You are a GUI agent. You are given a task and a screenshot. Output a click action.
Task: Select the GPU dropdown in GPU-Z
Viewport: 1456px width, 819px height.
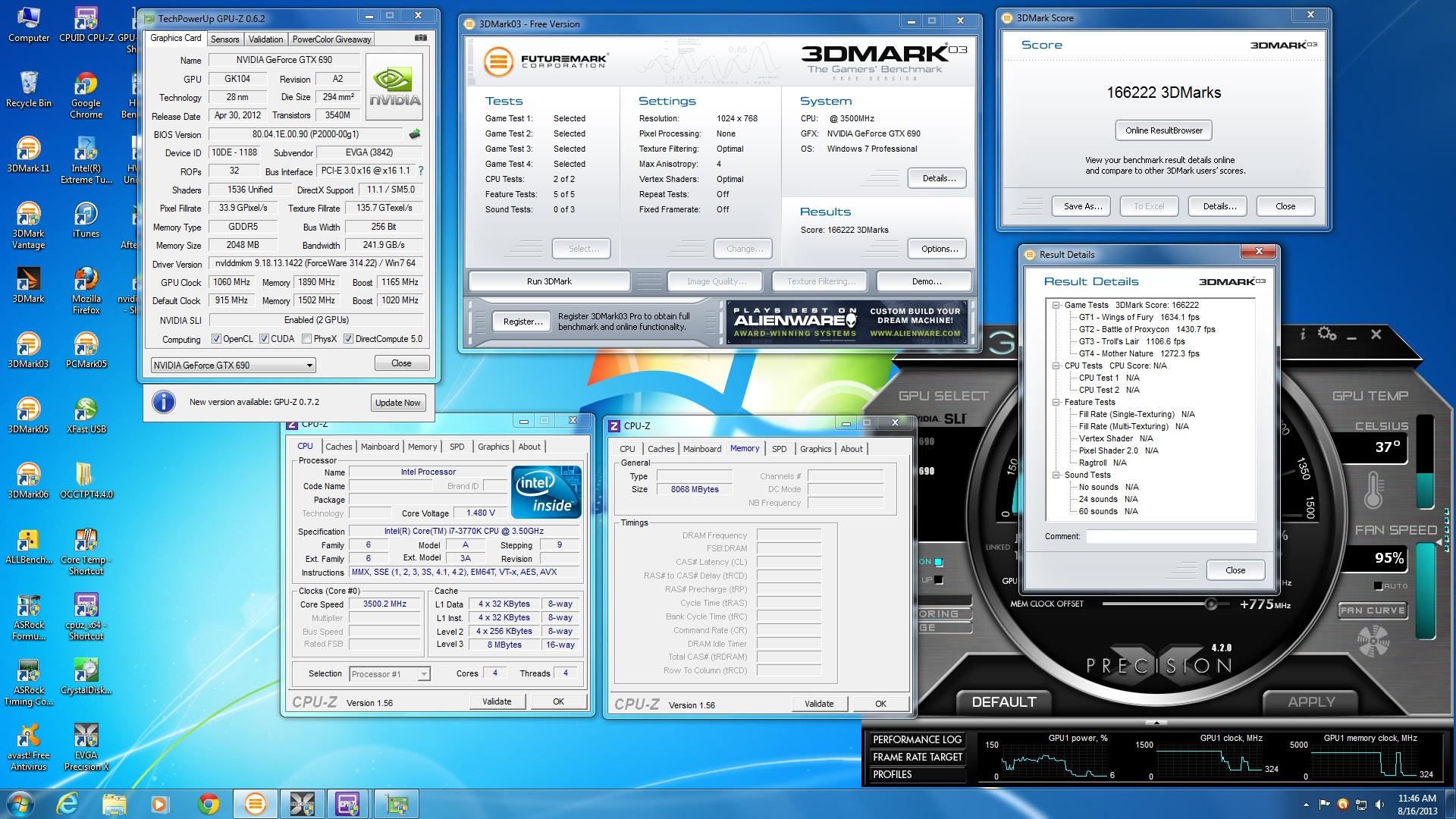point(234,366)
